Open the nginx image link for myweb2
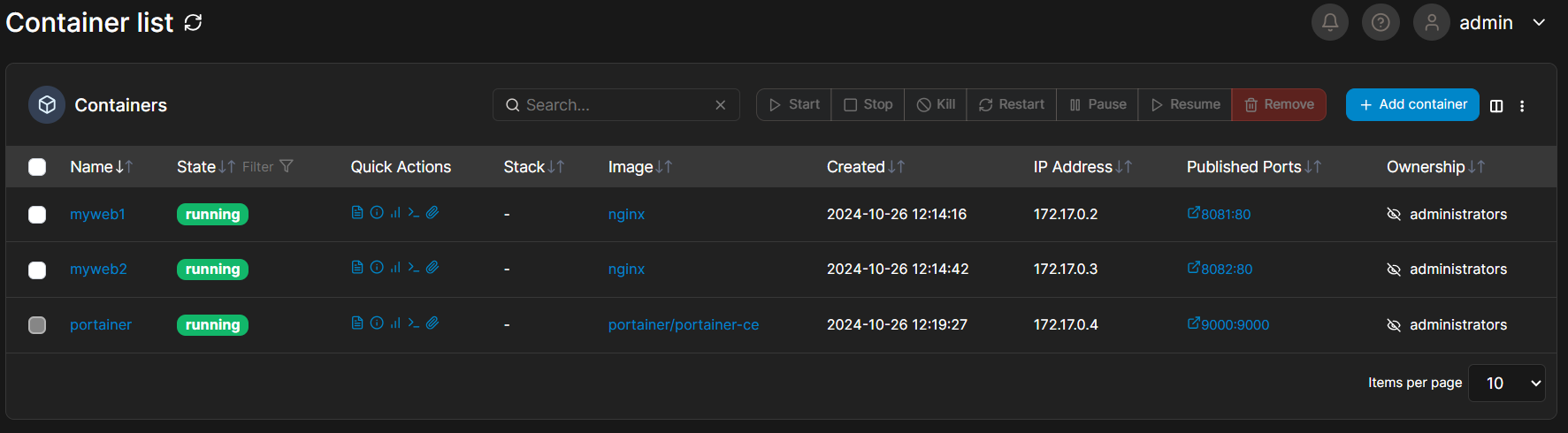The height and width of the screenshot is (433, 1568). (626, 270)
